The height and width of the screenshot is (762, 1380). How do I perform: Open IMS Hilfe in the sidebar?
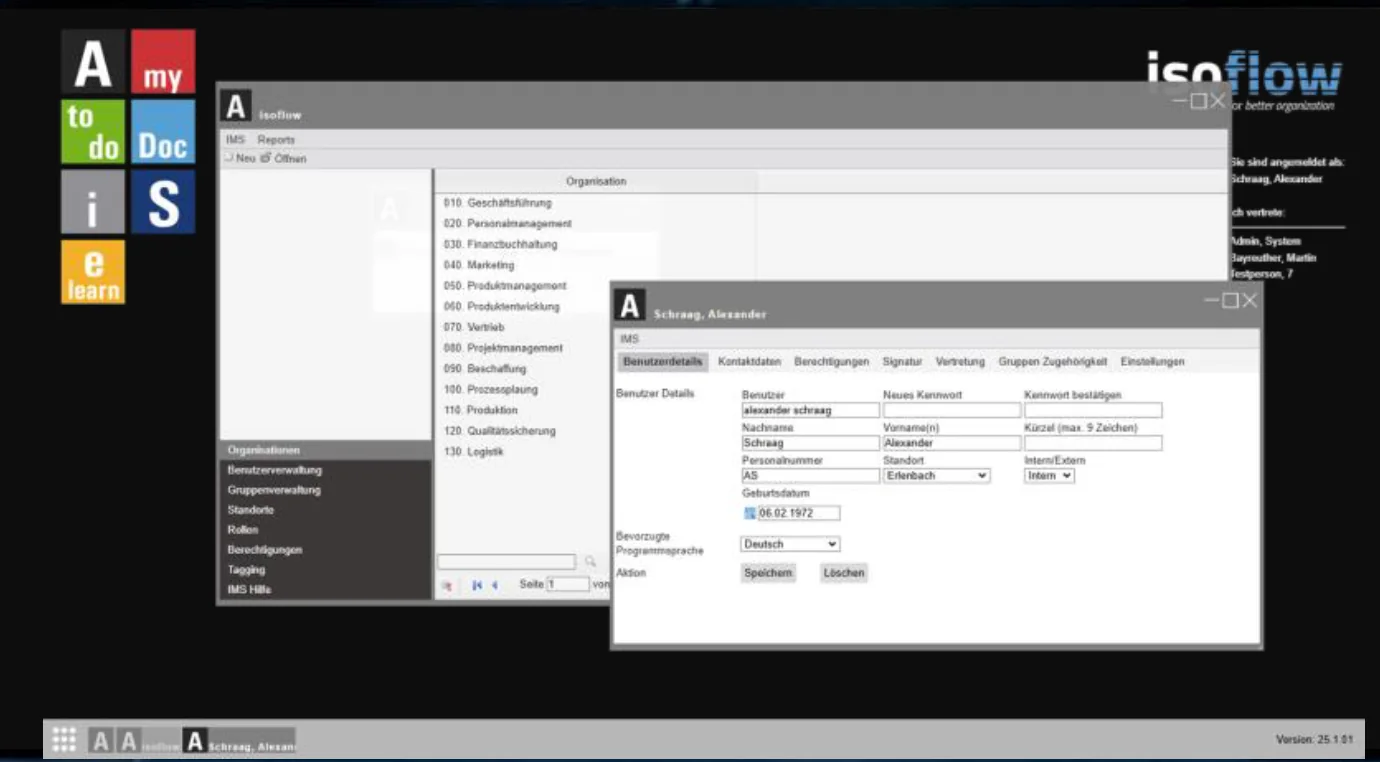coord(325,590)
